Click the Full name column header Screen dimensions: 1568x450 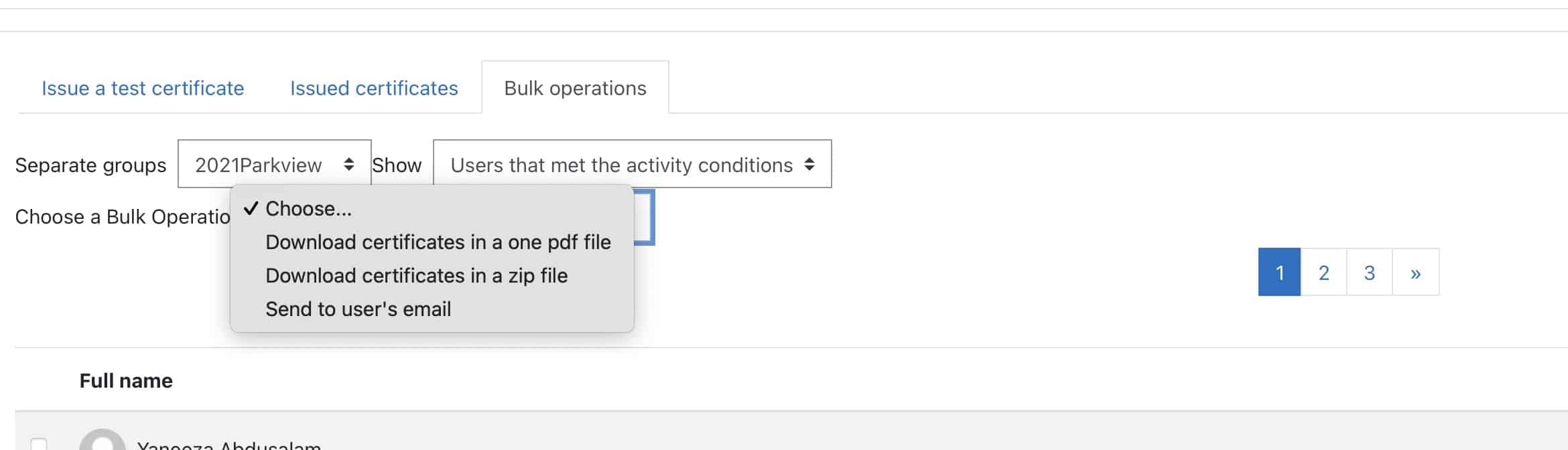coord(126,380)
